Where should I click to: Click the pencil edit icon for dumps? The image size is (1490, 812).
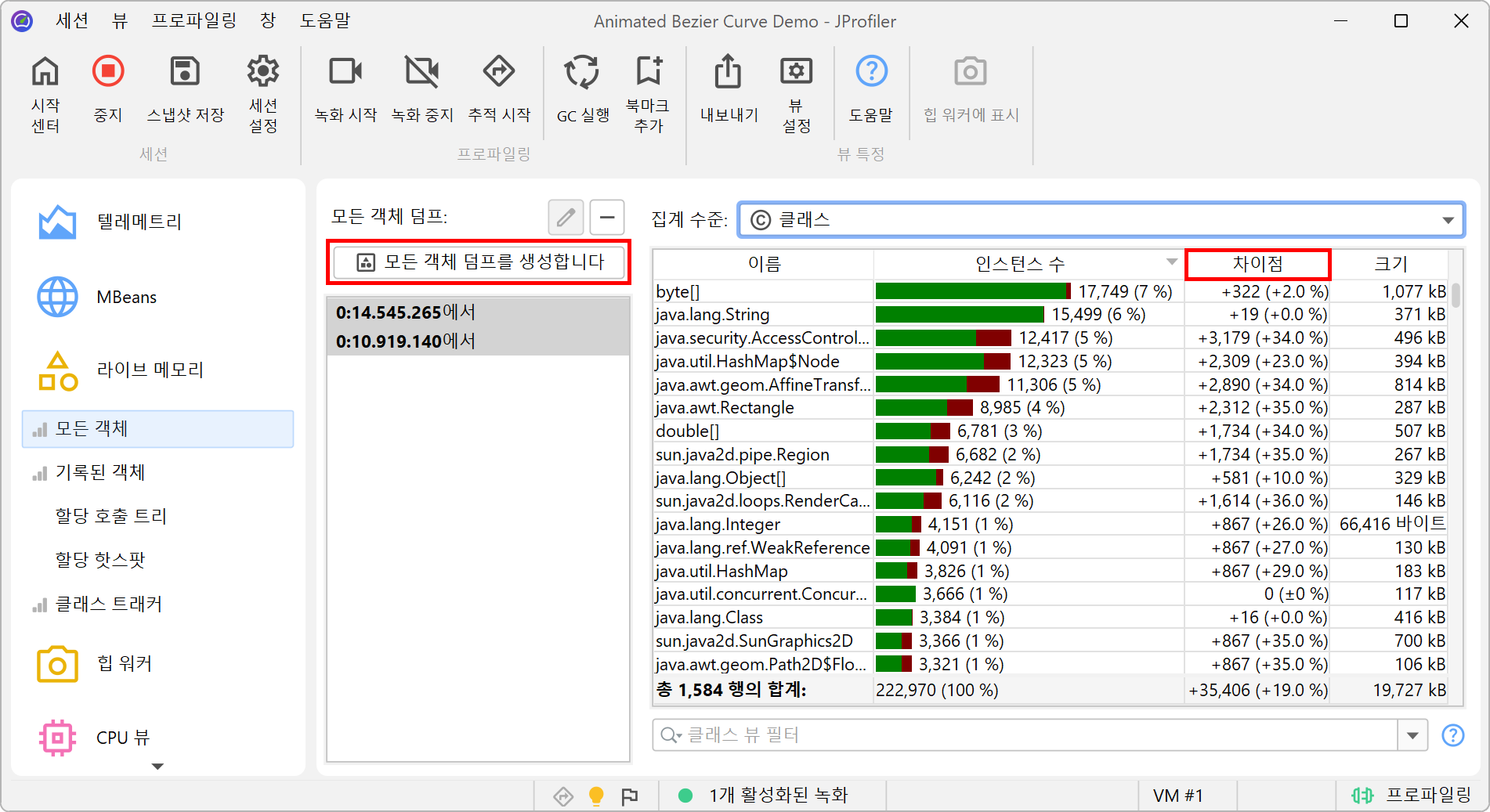(x=566, y=217)
